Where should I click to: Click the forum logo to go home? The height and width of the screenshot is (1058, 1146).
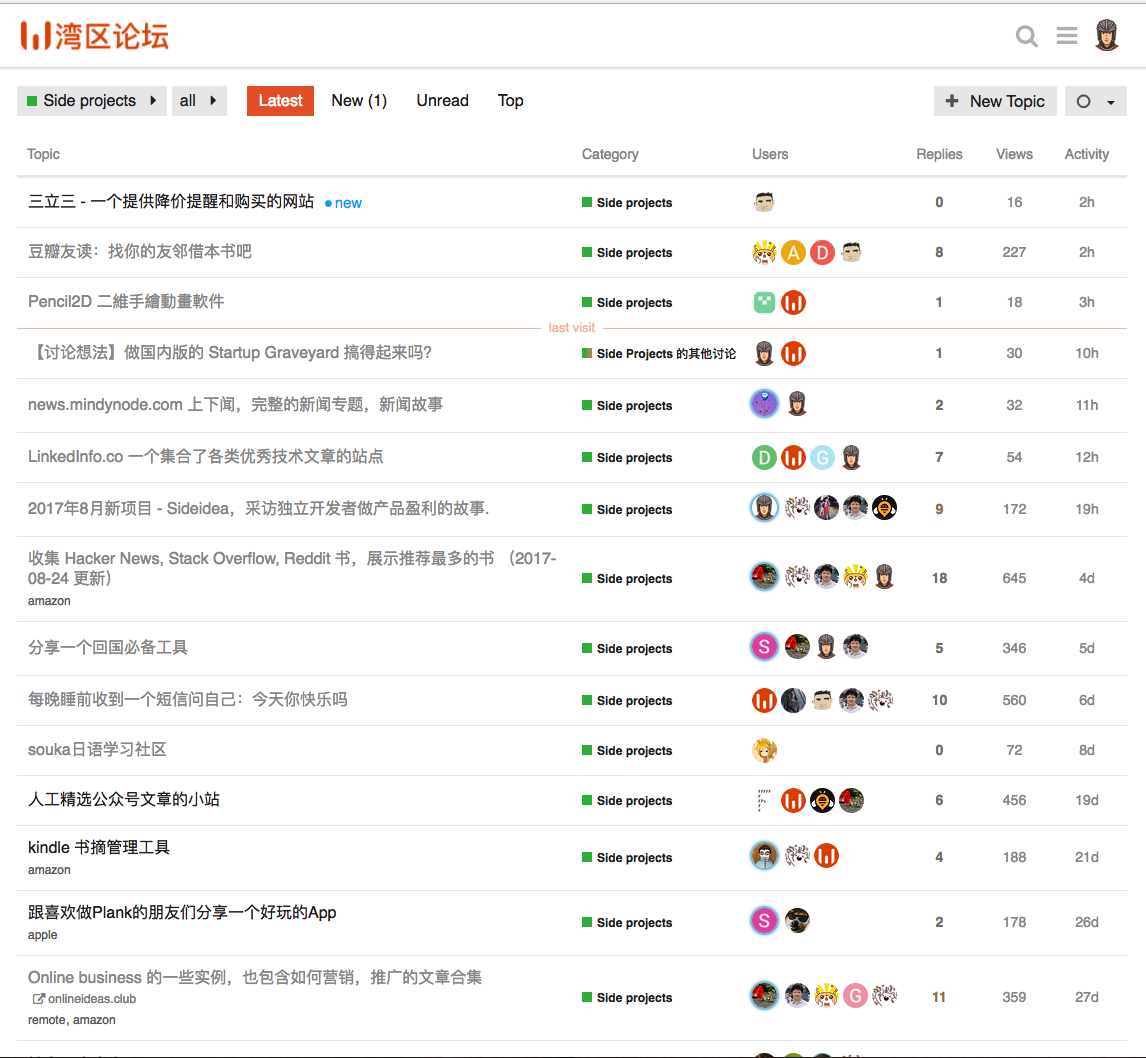pos(94,37)
